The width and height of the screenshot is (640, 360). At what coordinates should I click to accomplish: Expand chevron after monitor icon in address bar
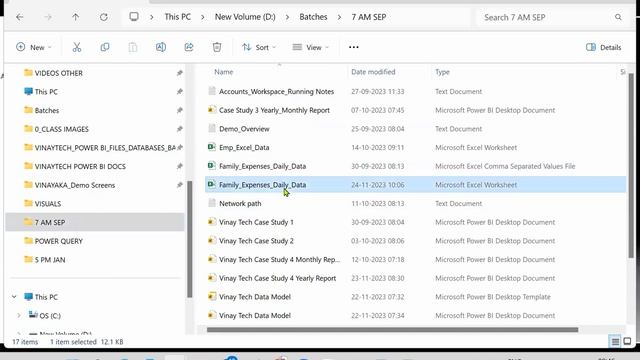[x=151, y=17]
